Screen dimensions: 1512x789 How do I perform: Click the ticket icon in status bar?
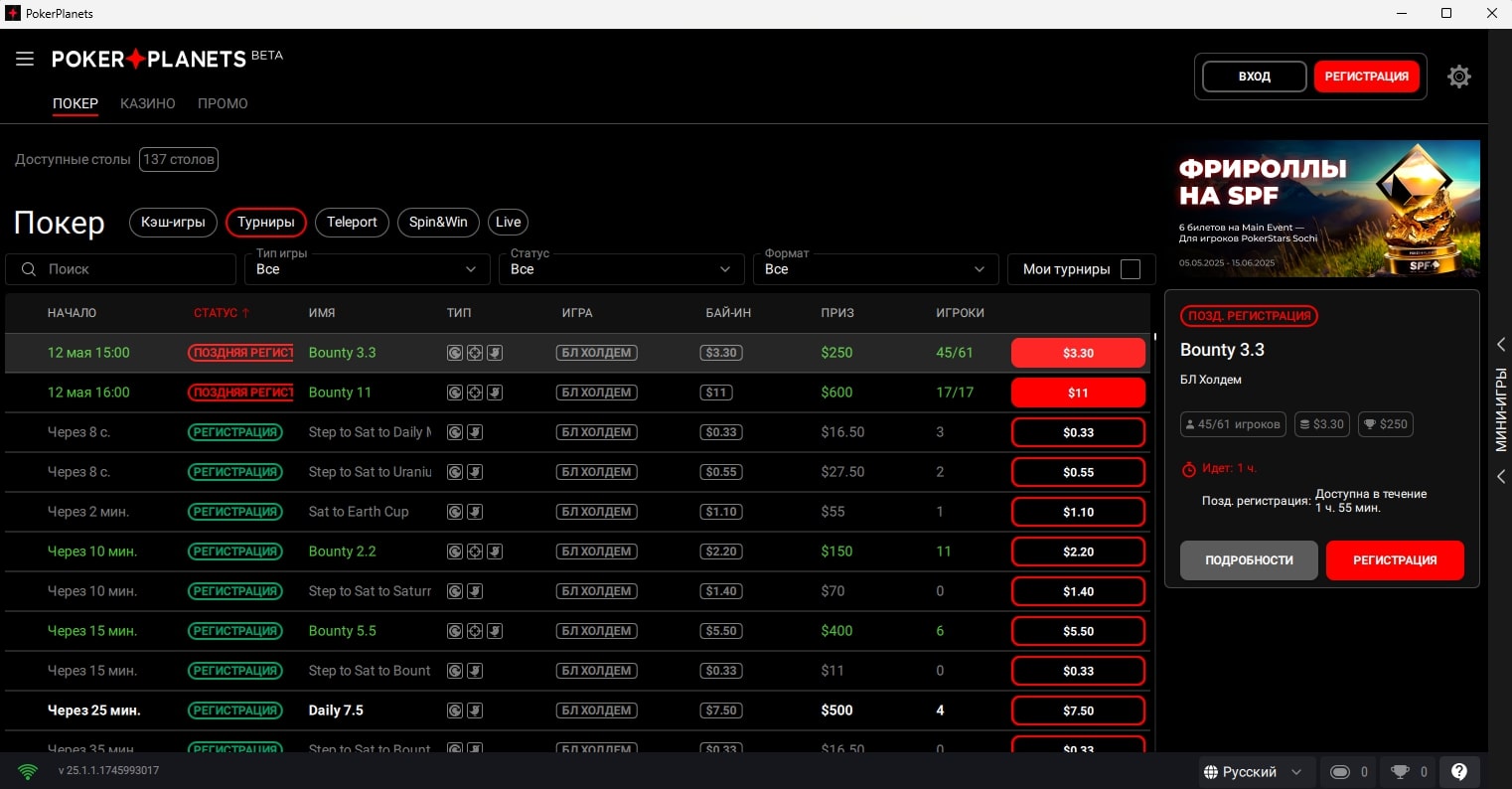coord(1340,772)
